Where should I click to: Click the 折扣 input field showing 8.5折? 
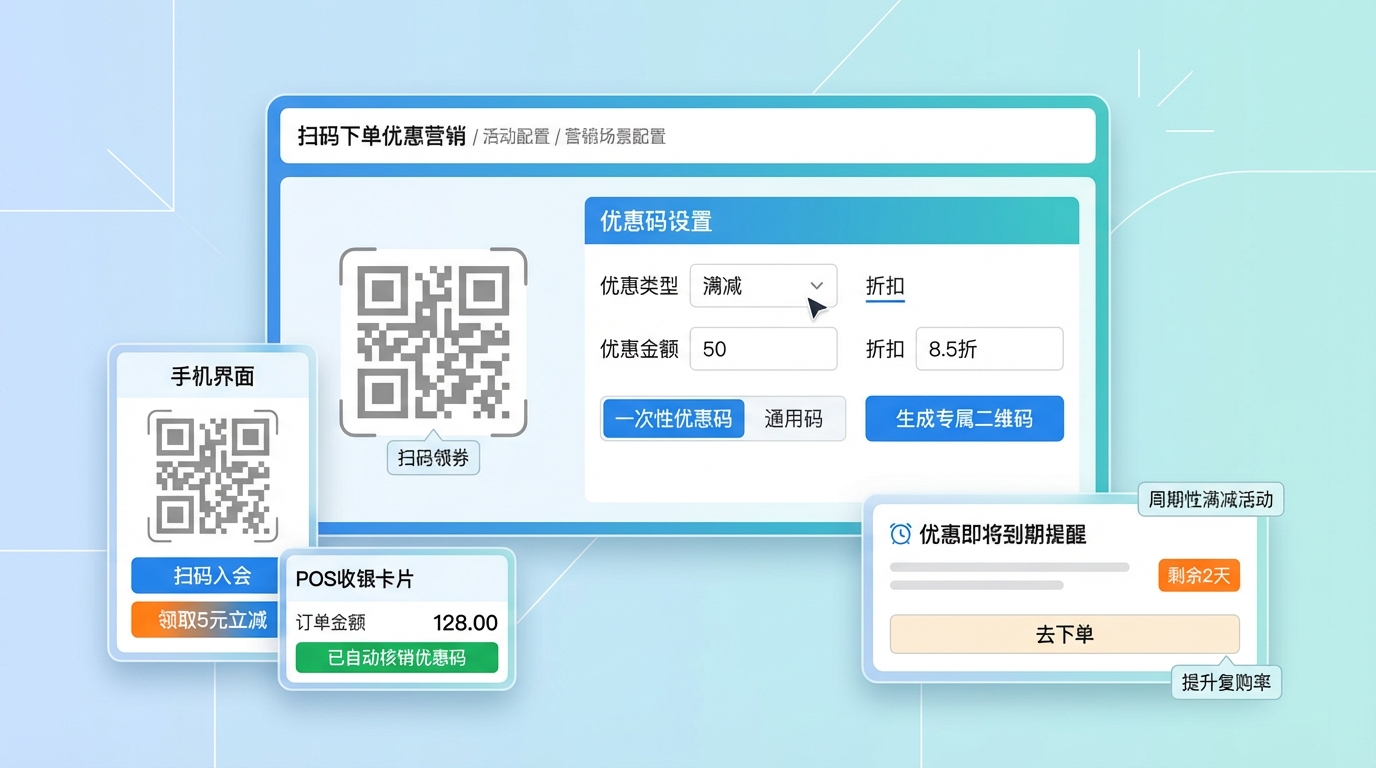pos(989,349)
